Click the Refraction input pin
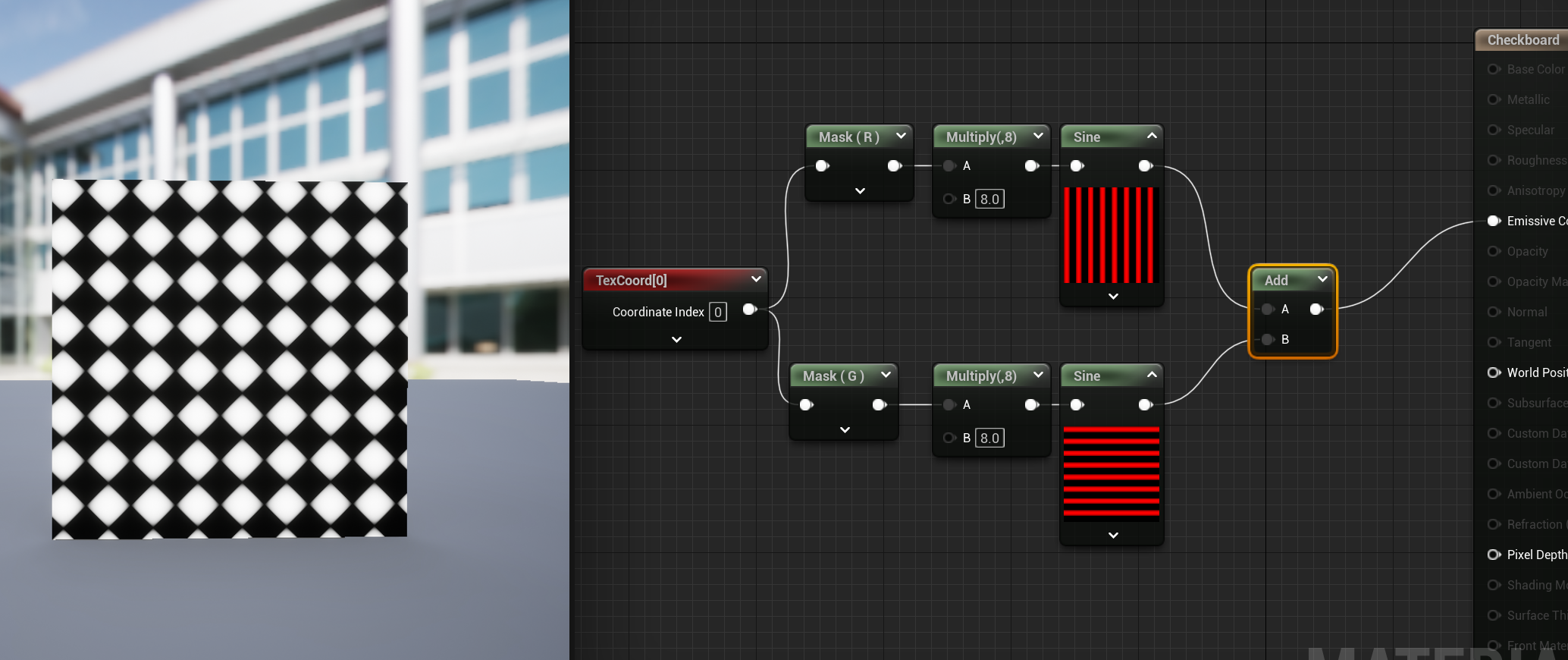Image resolution: width=1568 pixels, height=660 pixels. 1494,524
